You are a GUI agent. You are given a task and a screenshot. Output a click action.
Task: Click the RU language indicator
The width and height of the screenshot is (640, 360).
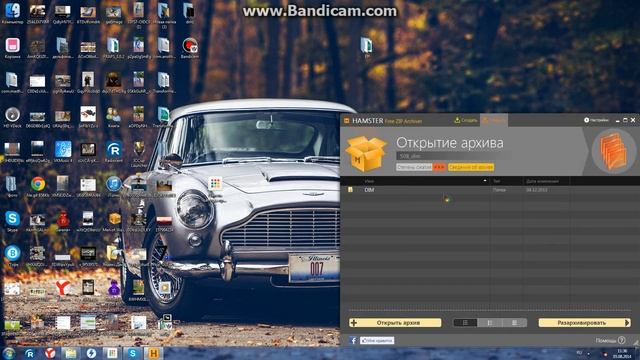tap(579, 353)
